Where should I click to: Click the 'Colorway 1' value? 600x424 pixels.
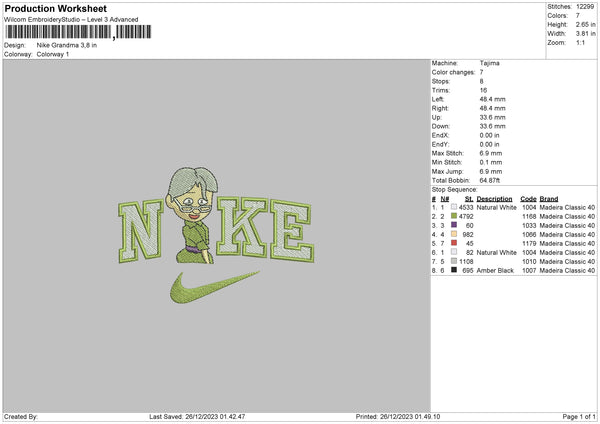(x=53, y=54)
